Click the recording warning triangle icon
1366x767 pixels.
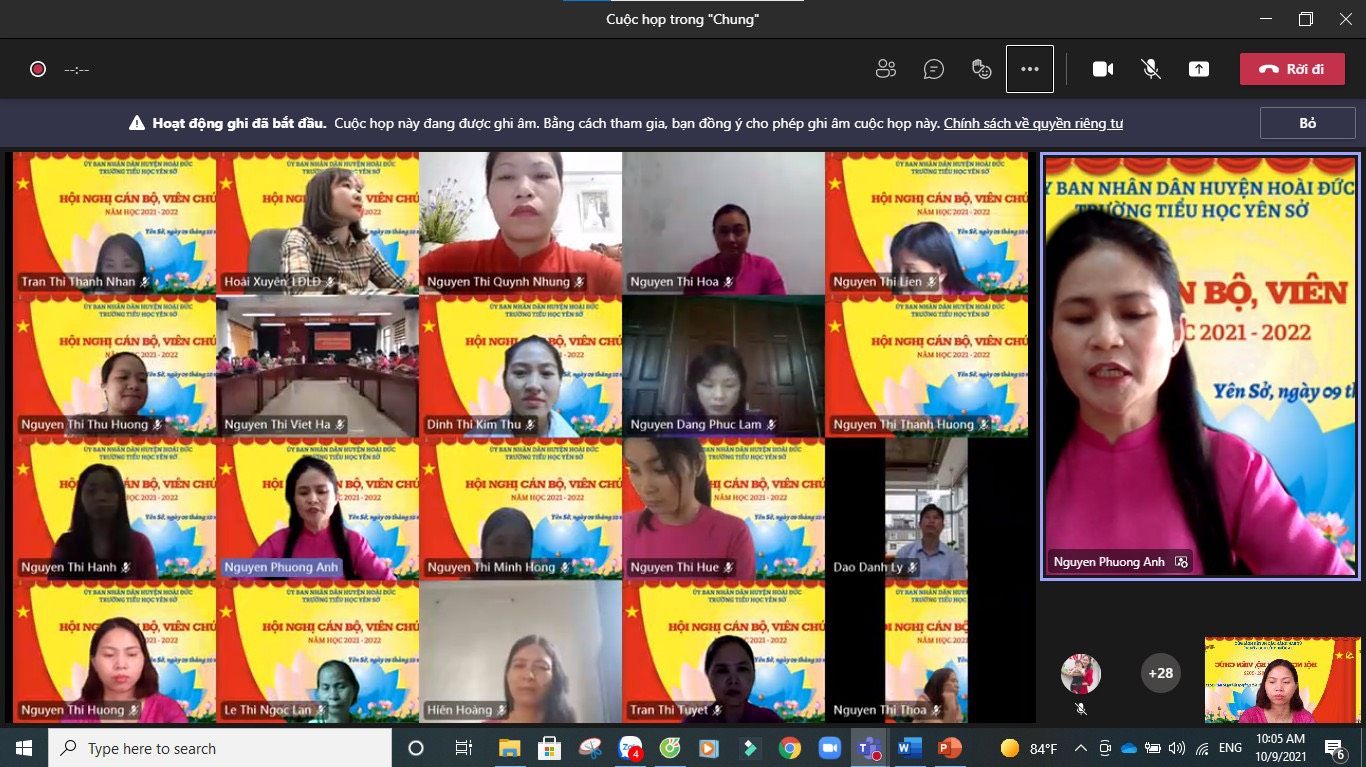click(x=137, y=123)
